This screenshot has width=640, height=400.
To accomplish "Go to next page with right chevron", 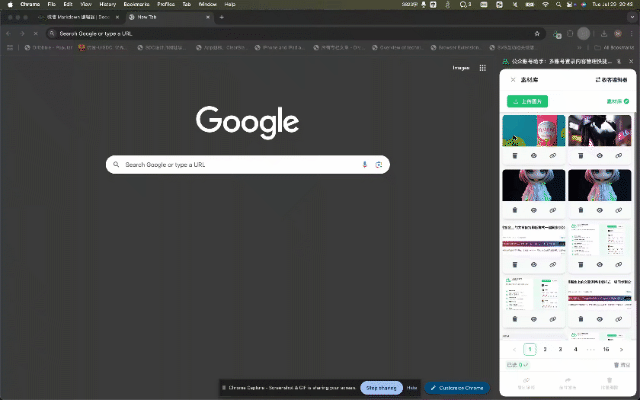I will (x=621, y=349).
